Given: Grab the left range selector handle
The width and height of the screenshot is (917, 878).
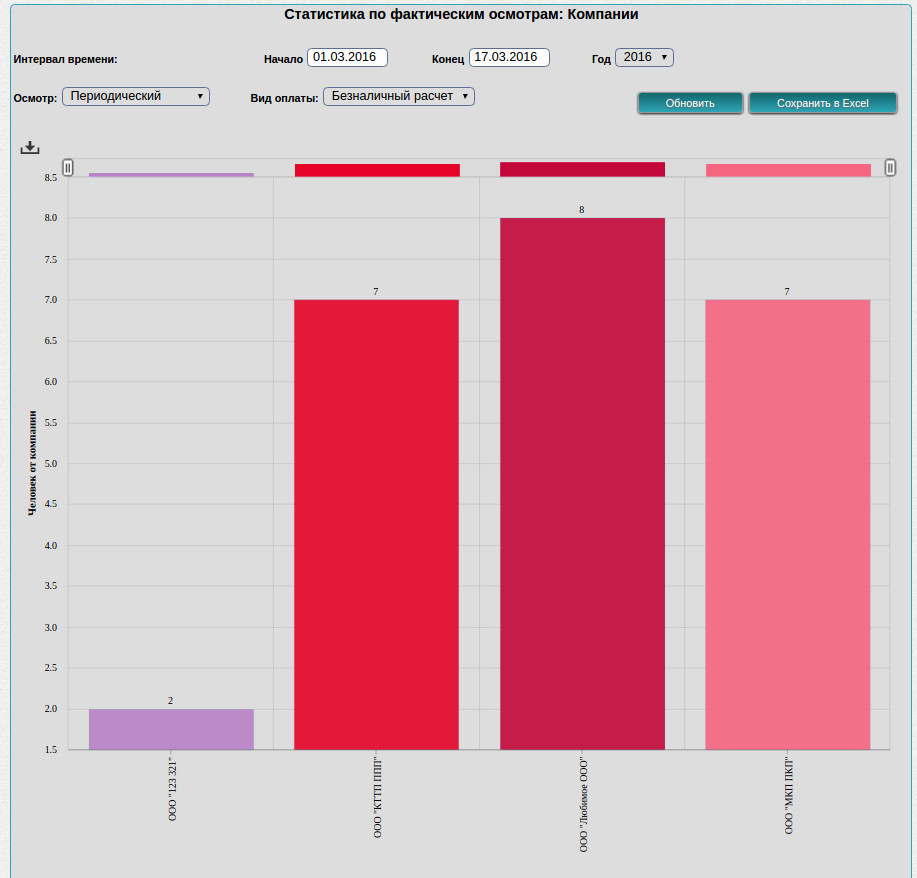Looking at the screenshot, I should (68, 168).
